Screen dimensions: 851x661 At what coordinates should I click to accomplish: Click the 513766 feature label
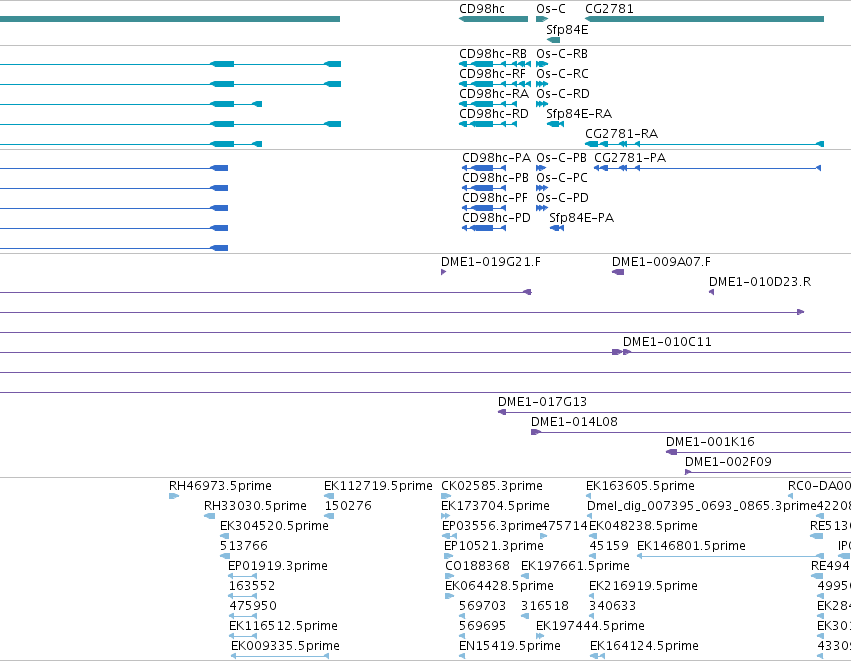click(x=244, y=546)
